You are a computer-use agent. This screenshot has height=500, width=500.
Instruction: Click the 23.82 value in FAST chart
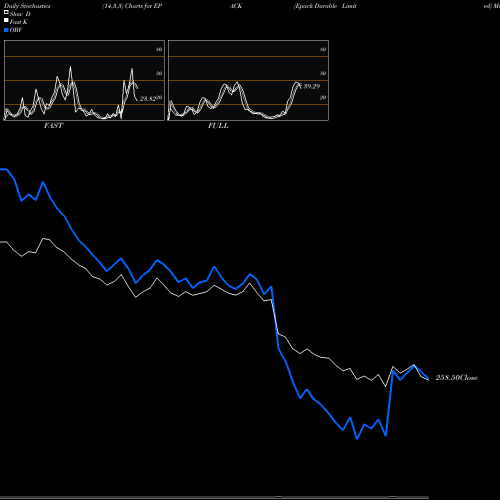(x=148, y=99)
